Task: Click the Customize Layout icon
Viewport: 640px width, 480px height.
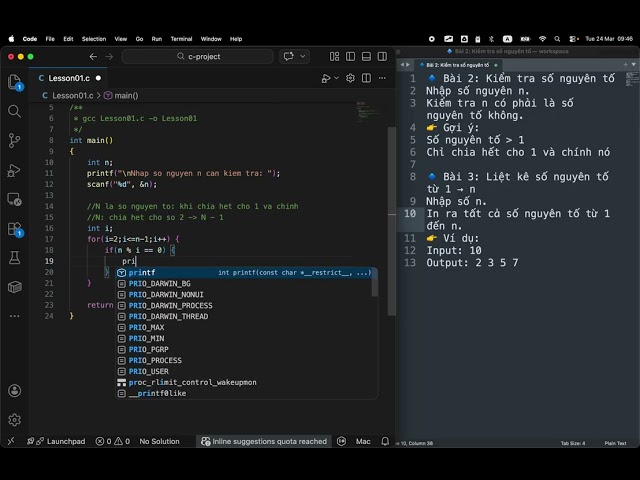Action: [x=334, y=56]
